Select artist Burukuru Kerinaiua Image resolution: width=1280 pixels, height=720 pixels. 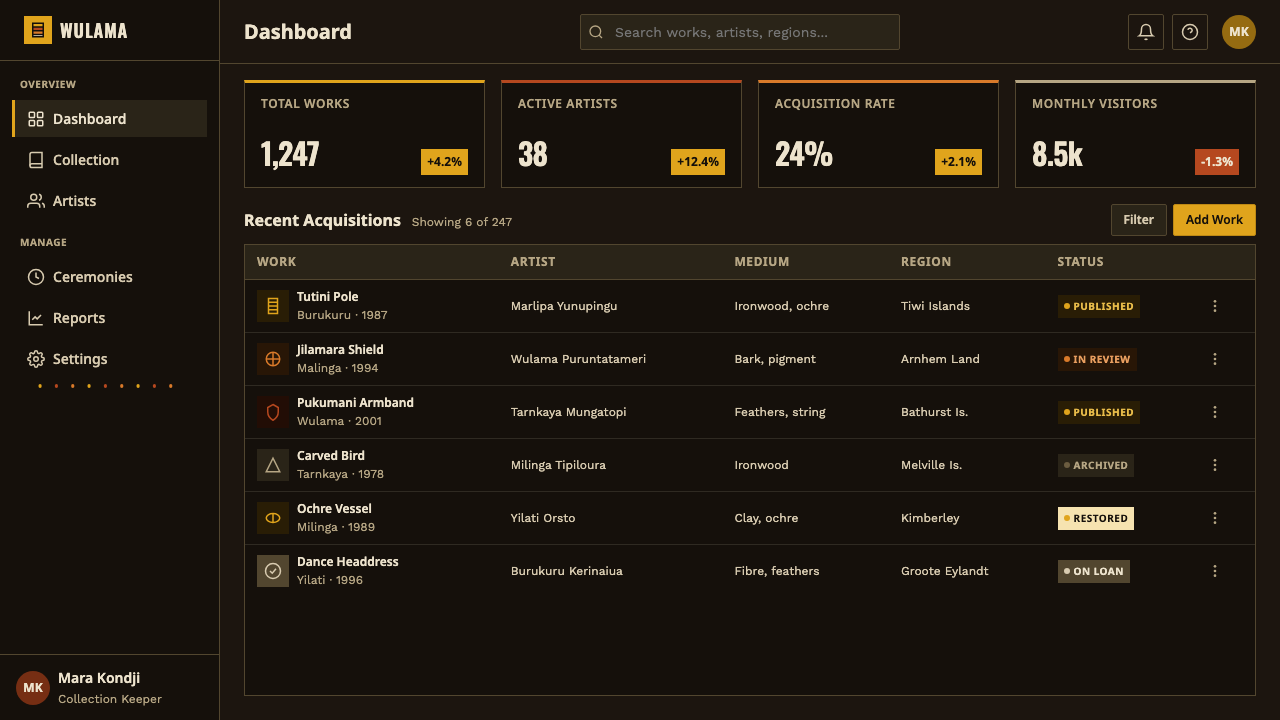(567, 571)
